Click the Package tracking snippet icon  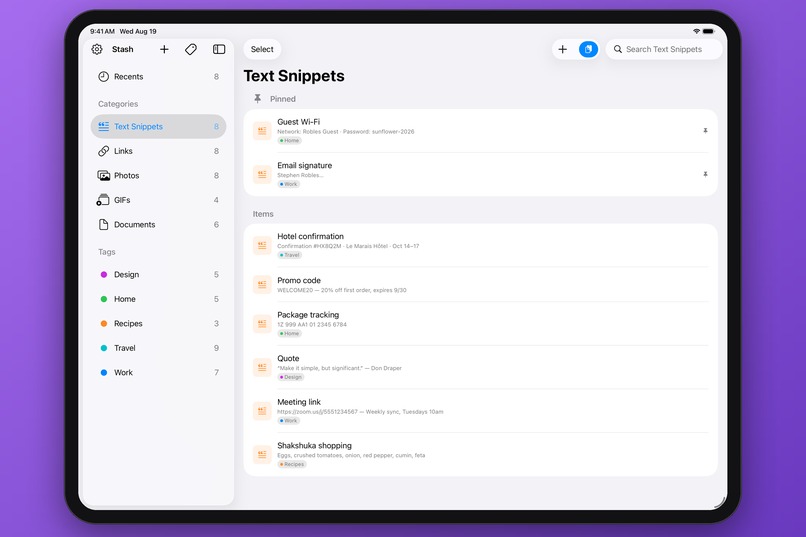coord(262,324)
